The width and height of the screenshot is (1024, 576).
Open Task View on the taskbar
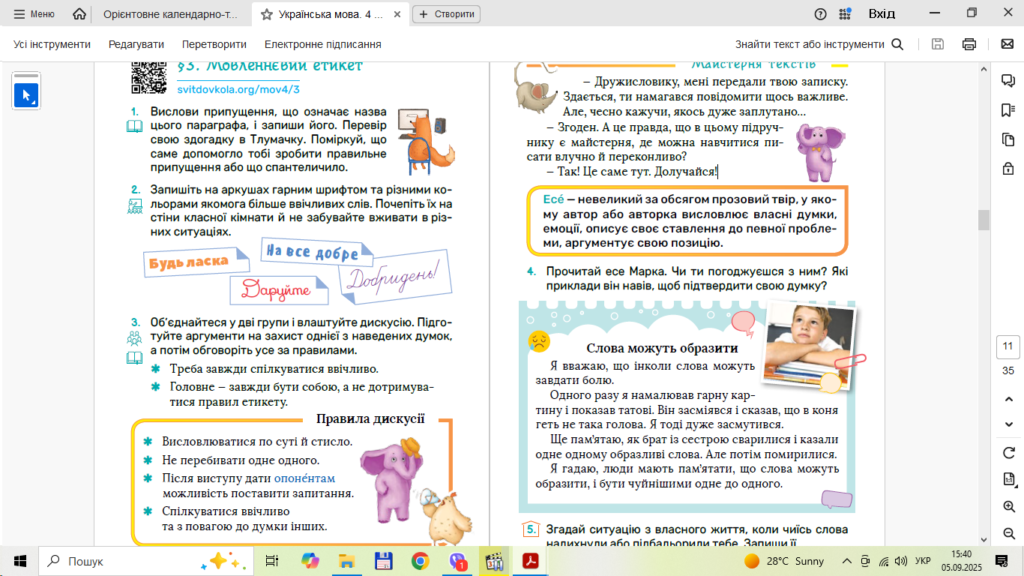pos(272,561)
